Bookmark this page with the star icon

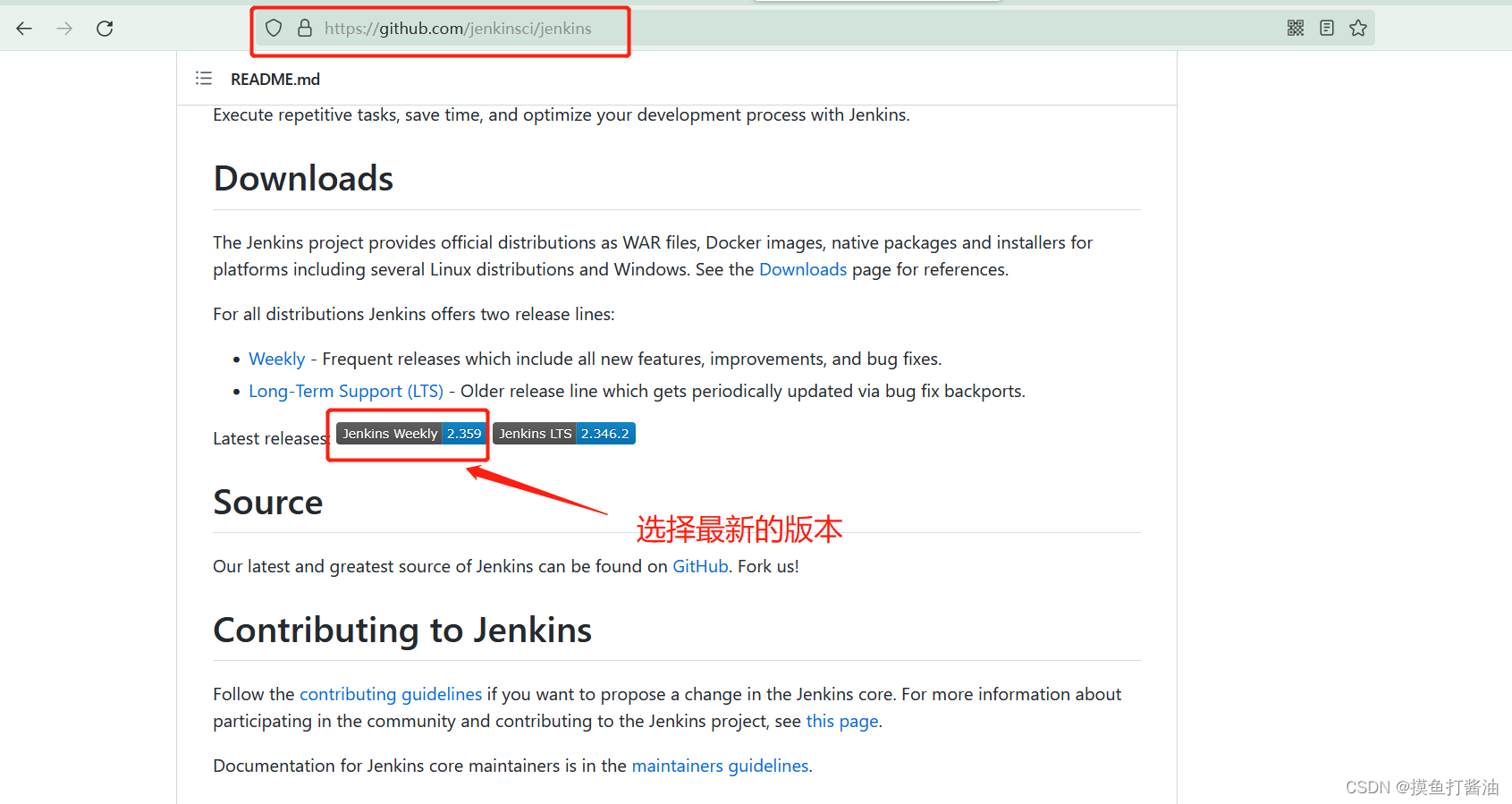pyautogui.click(x=1358, y=28)
